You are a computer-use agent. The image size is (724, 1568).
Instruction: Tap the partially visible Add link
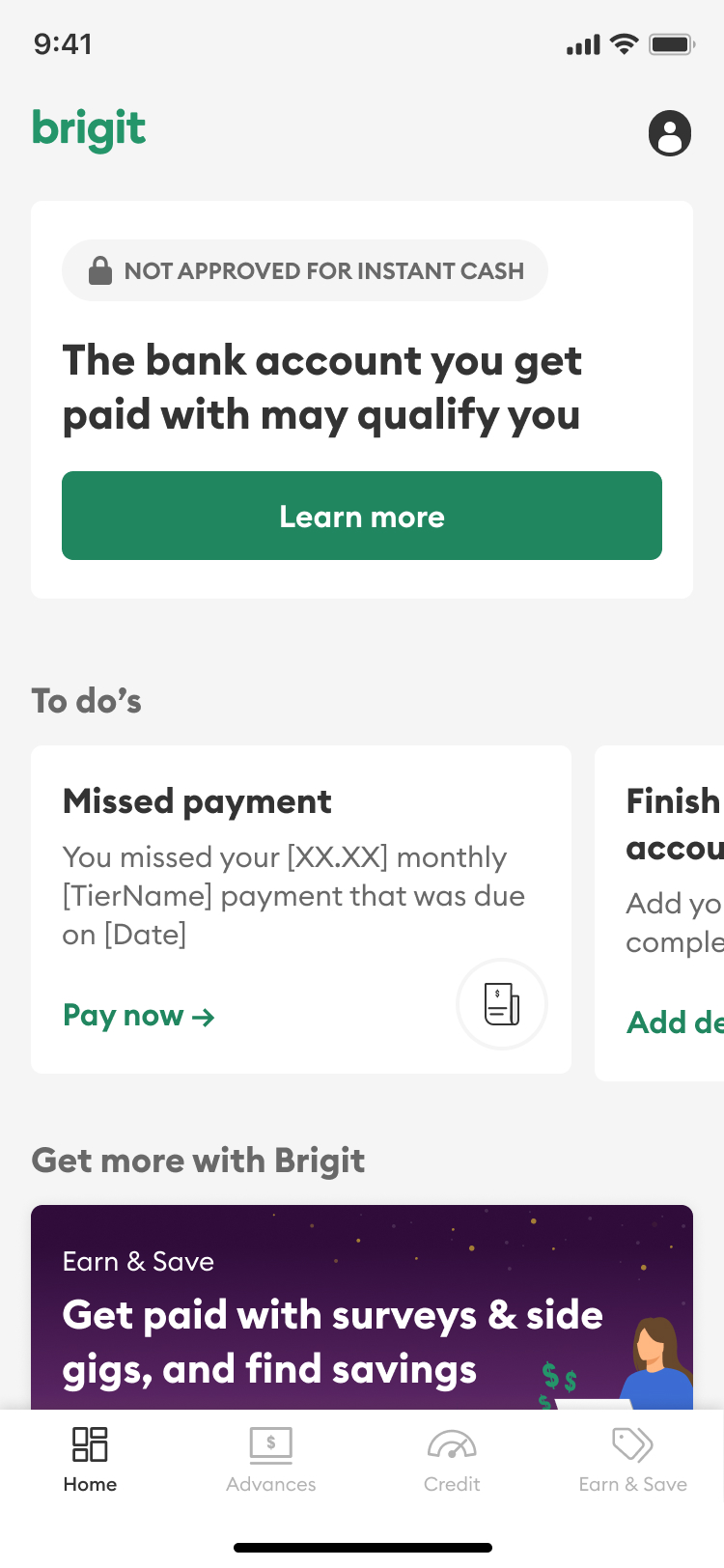(674, 1022)
